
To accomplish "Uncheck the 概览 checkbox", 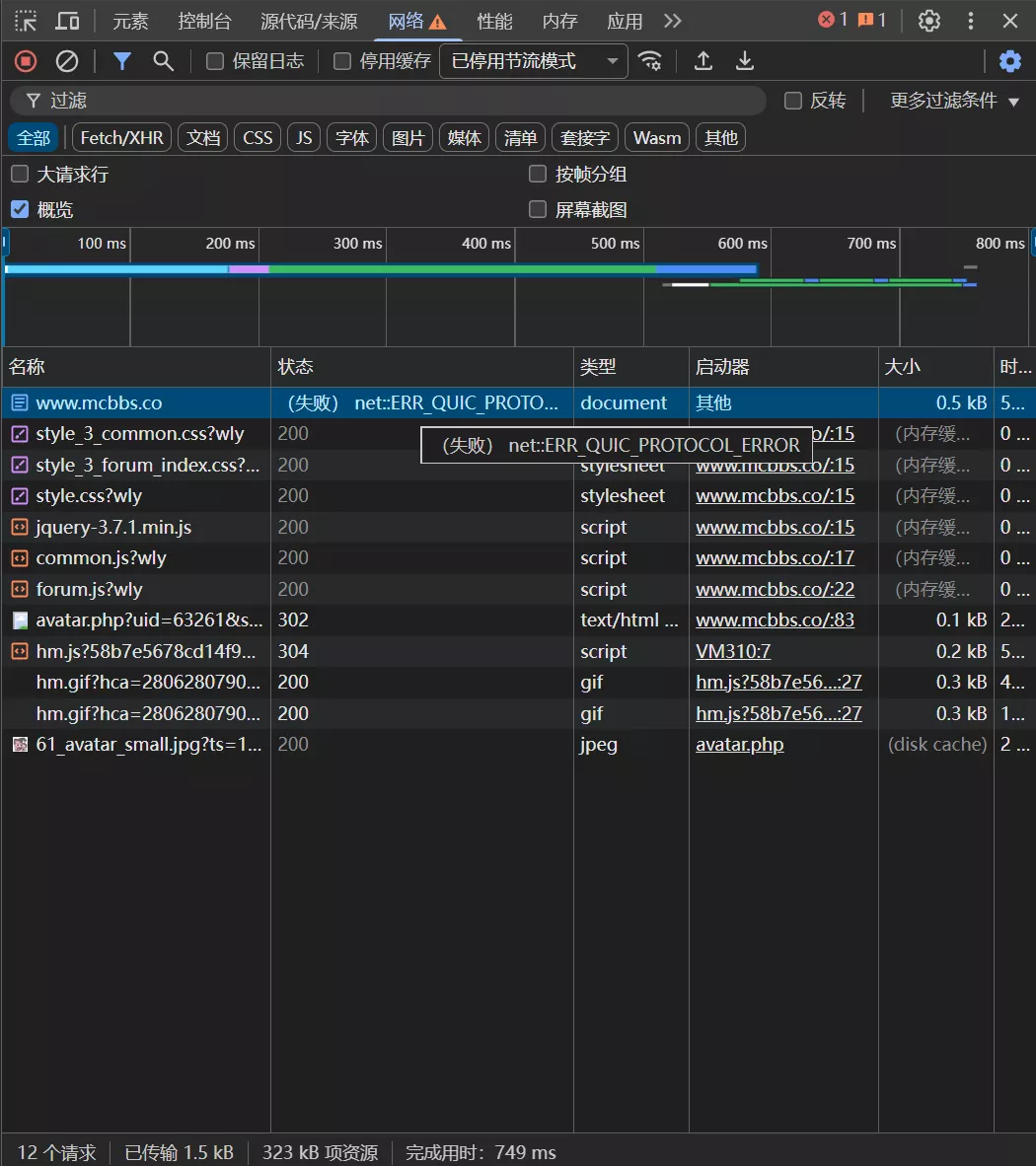I will 20,209.
